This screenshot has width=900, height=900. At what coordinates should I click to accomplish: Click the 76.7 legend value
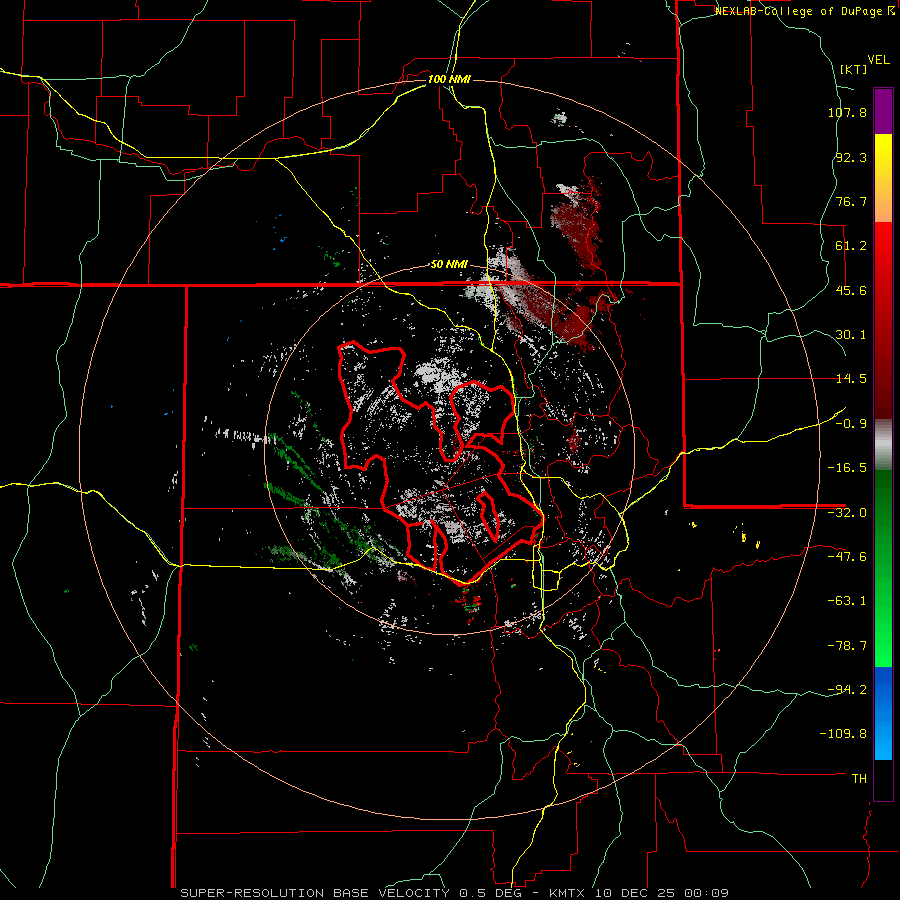click(851, 201)
